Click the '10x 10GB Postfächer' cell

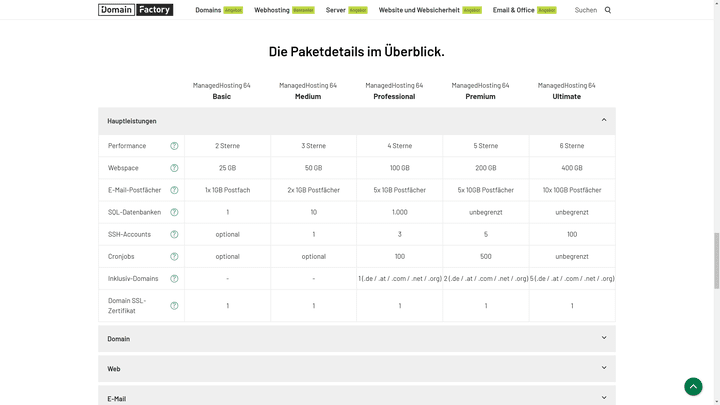coord(572,190)
